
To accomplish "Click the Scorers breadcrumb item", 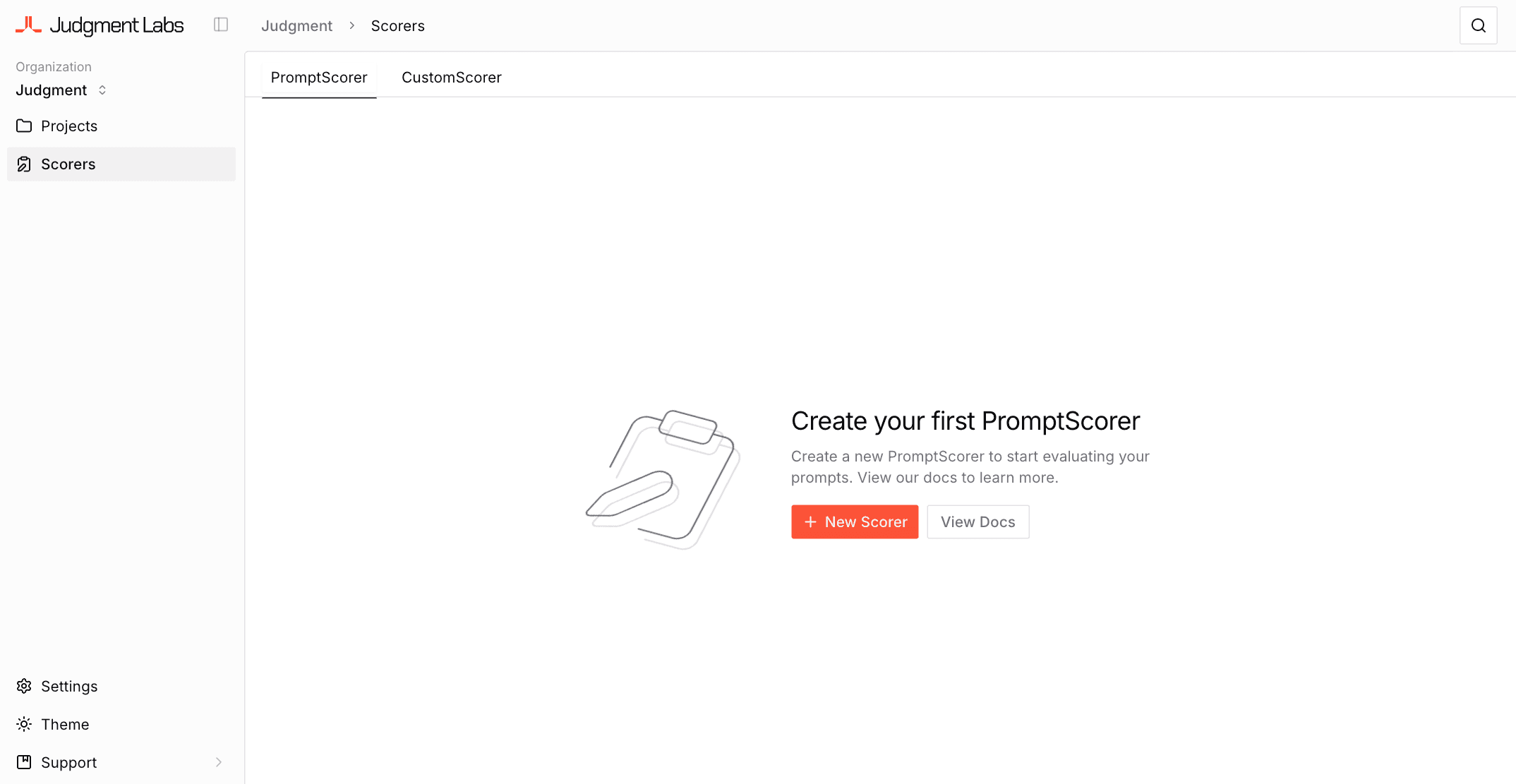I will pyautogui.click(x=398, y=26).
